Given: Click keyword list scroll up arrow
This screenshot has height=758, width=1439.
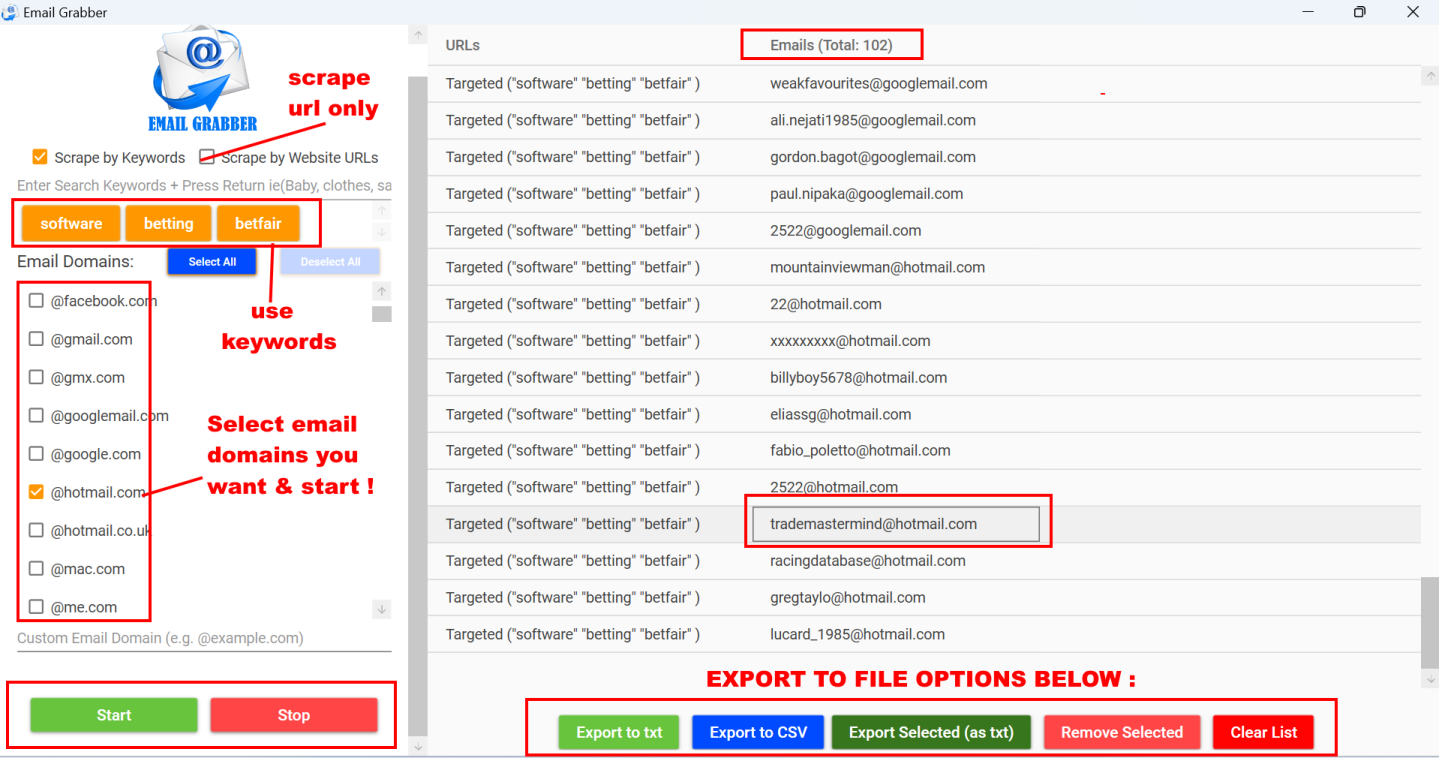Looking at the screenshot, I should [x=382, y=211].
